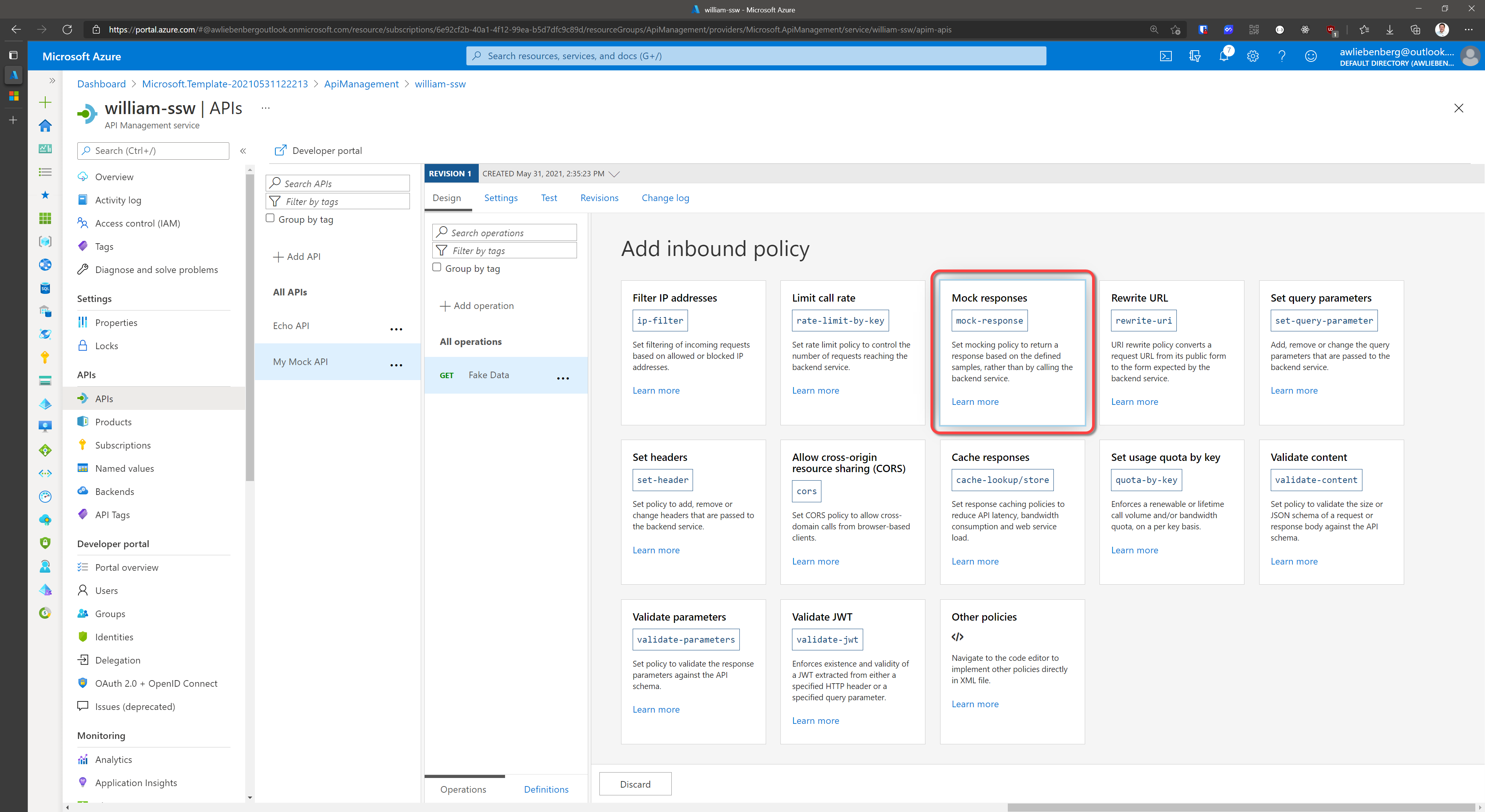Switch to the Definitions tab
Image resolution: width=1485 pixels, height=812 pixels.
click(545, 789)
